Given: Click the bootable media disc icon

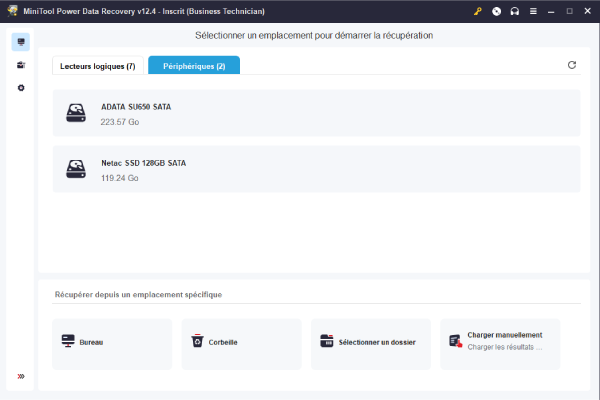Looking at the screenshot, I should (496, 11).
